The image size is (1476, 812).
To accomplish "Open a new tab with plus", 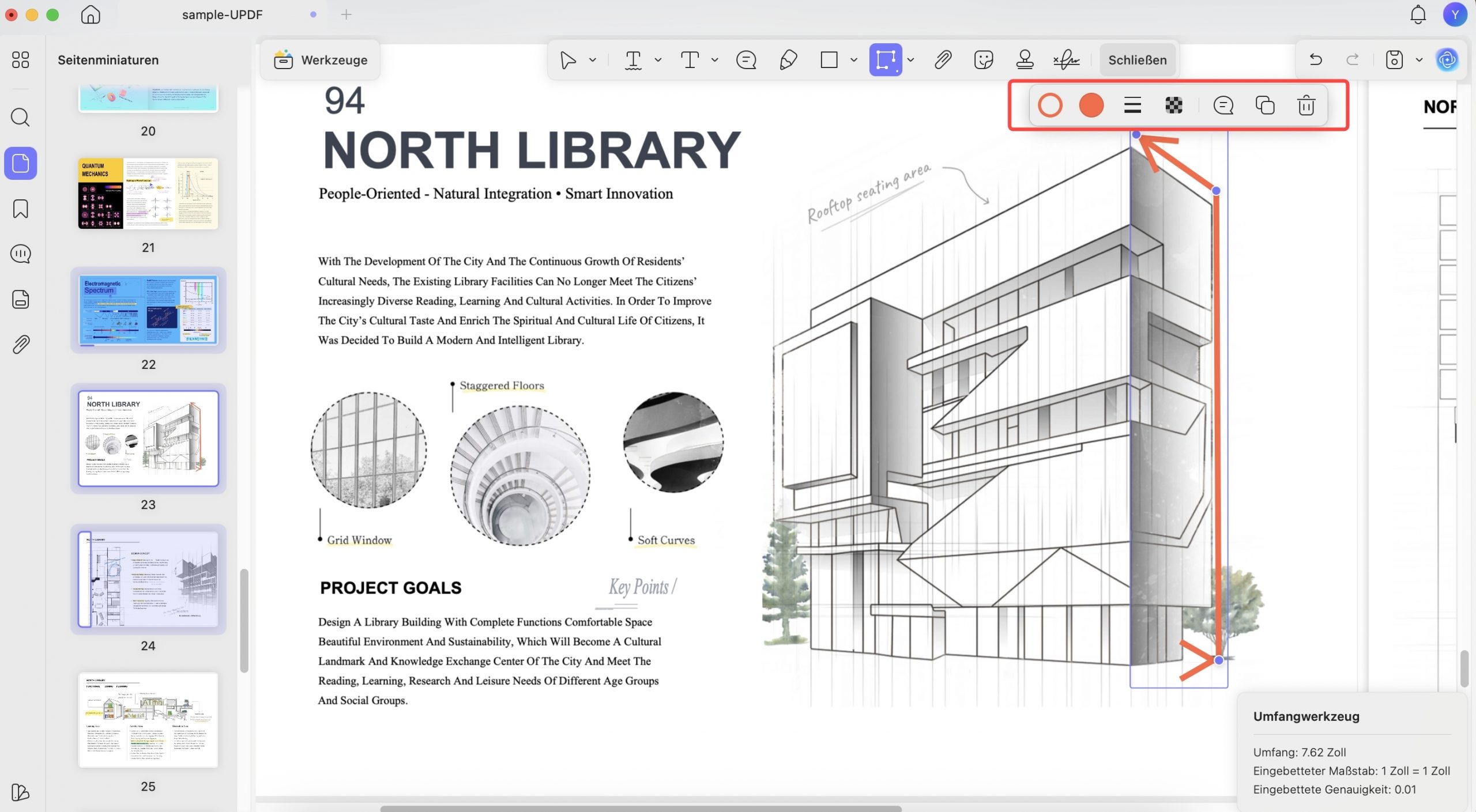I will (347, 15).
